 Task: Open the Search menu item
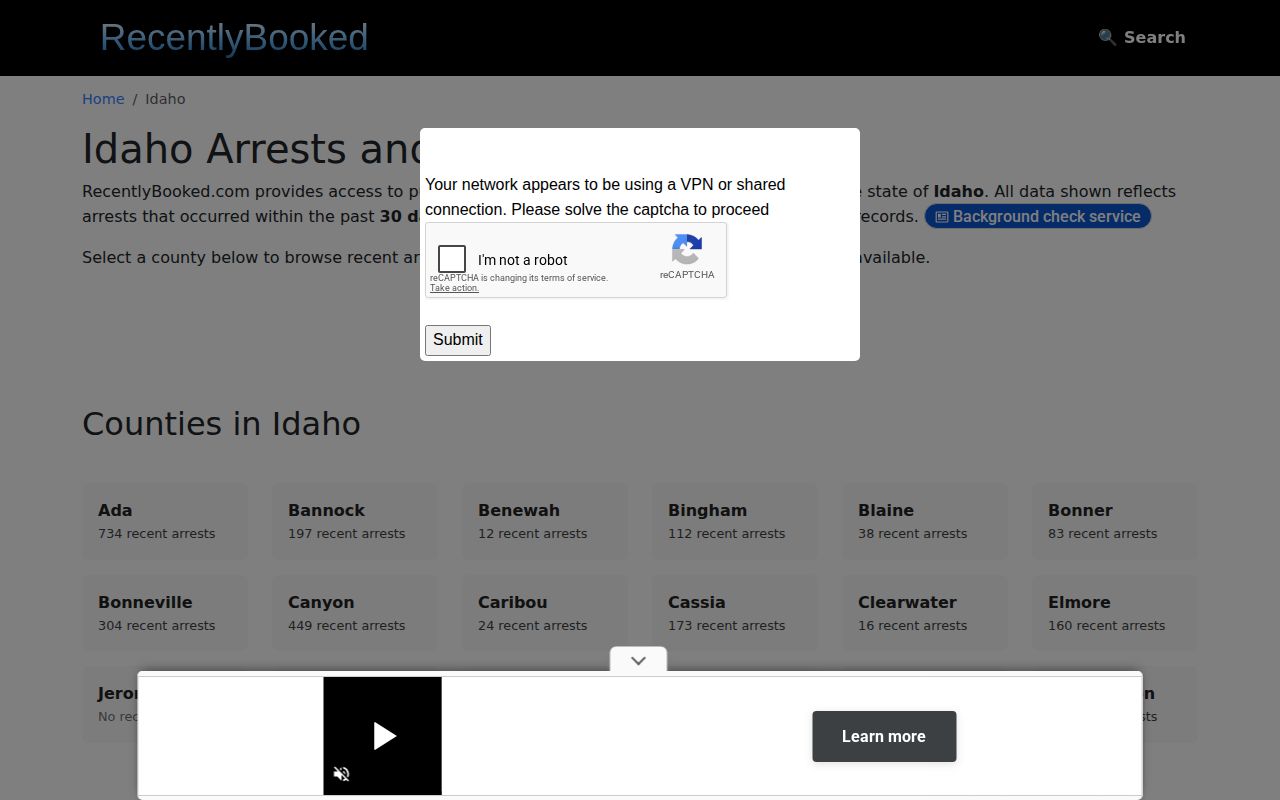pos(1142,37)
